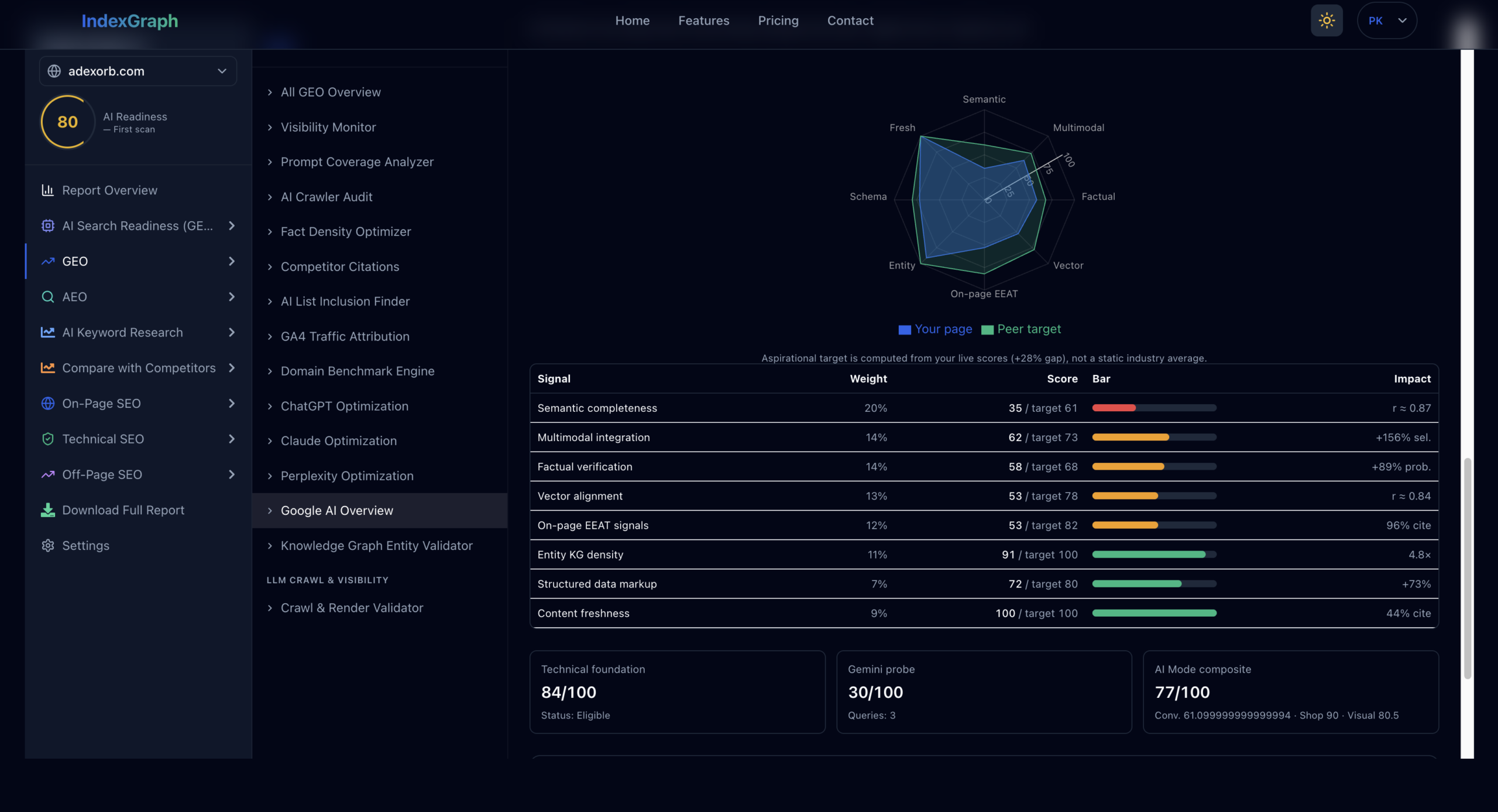Click the IndexGraph logo

tap(129, 21)
